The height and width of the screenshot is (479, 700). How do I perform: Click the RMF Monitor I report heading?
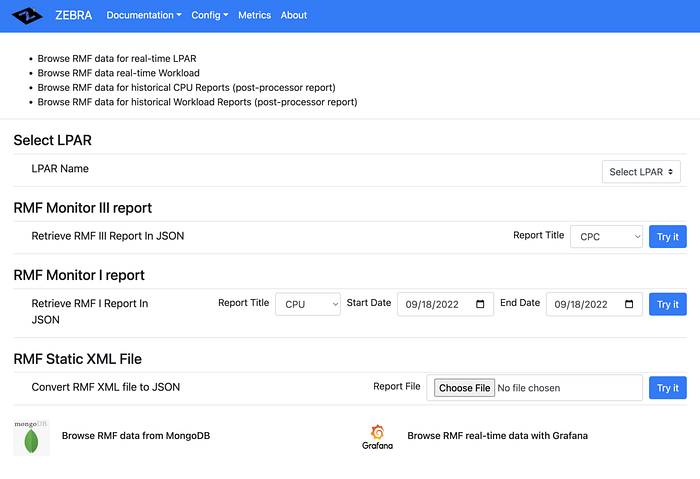(x=79, y=275)
